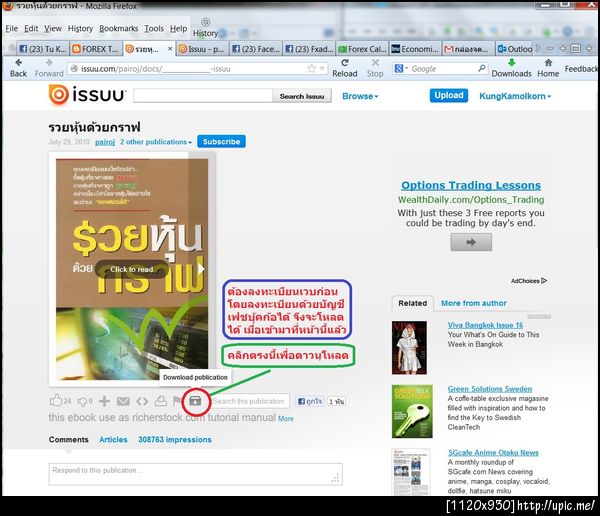Open the Browse dropdown

(360, 96)
